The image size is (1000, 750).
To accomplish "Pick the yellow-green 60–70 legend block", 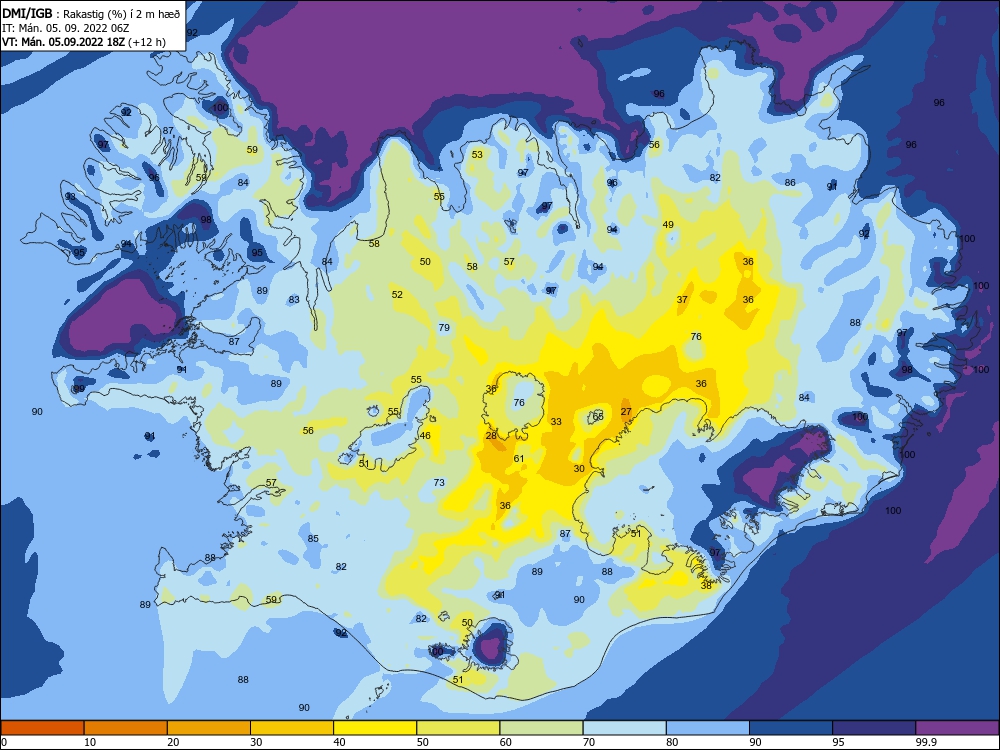I will (541, 728).
